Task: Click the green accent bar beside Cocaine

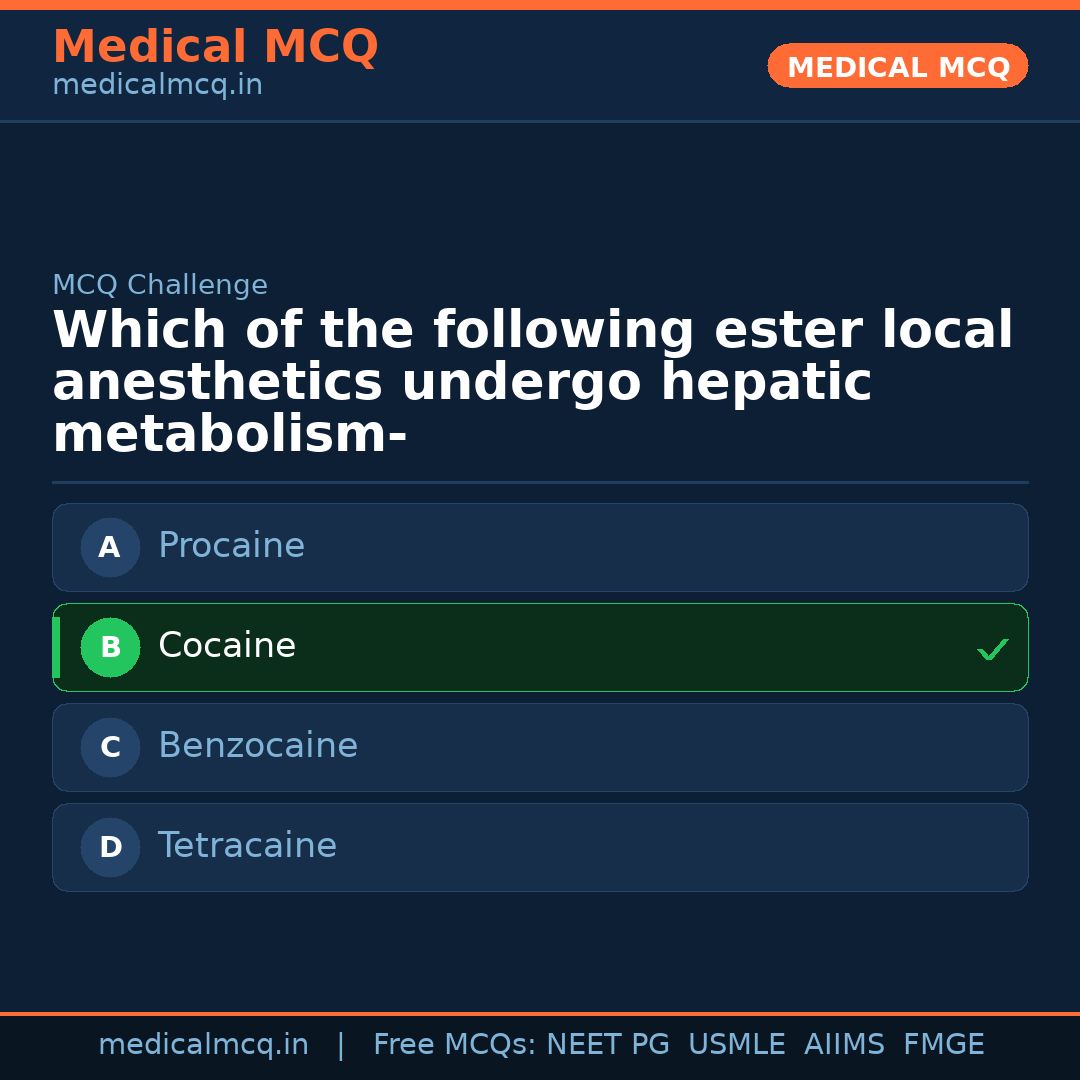Action: pos(56,647)
